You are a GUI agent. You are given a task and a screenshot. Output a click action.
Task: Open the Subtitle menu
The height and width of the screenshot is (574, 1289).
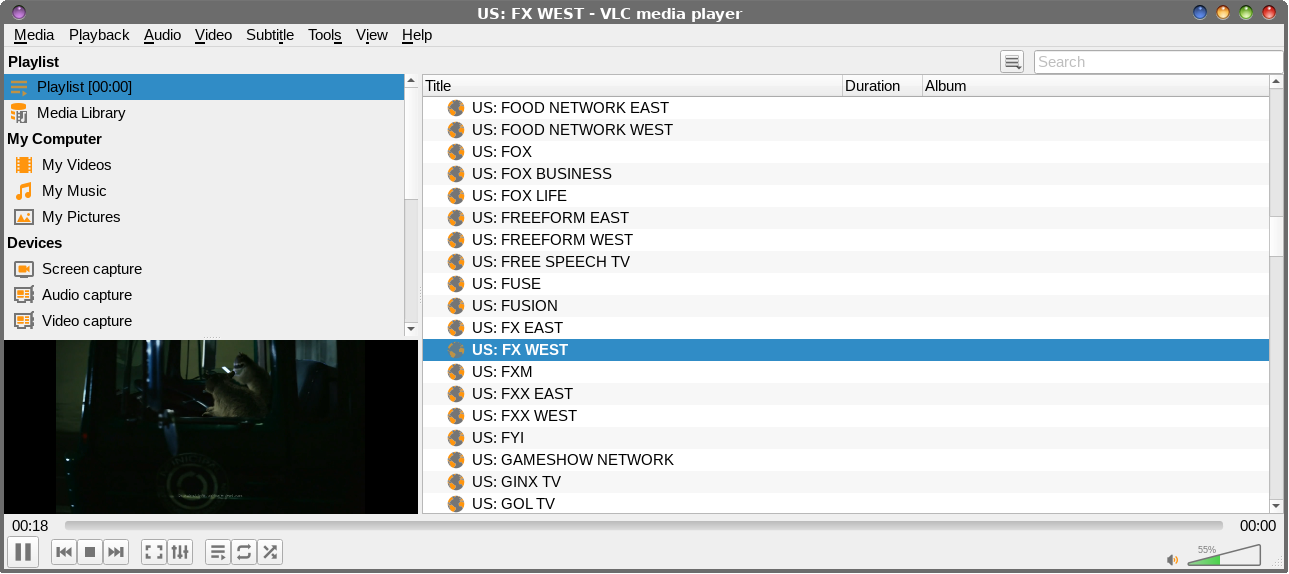270,35
